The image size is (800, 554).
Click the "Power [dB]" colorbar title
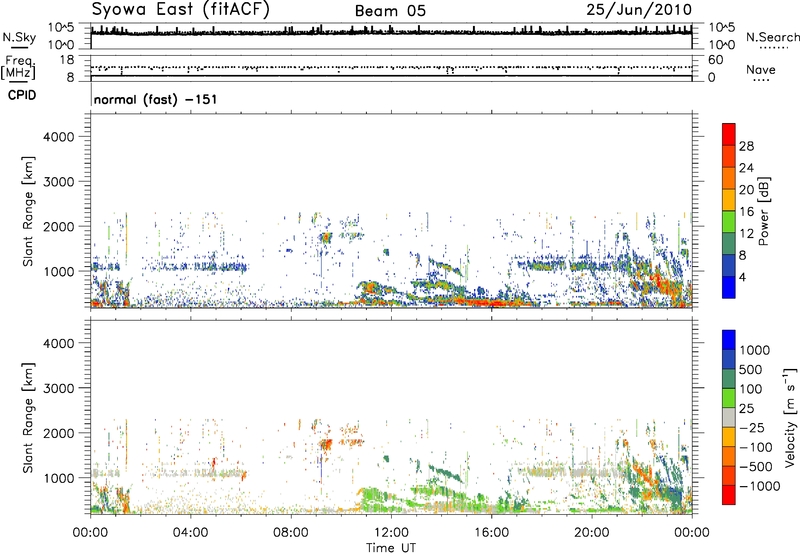(764, 211)
